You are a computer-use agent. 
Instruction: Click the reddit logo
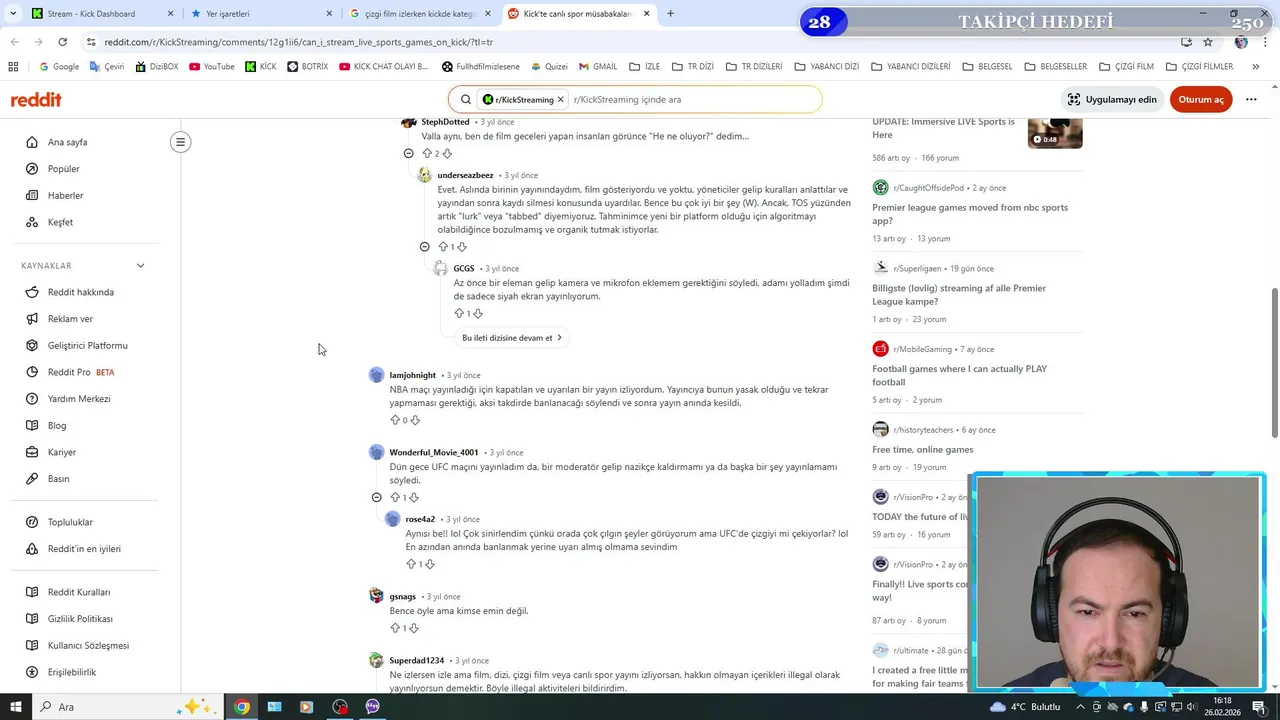point(36,99)
